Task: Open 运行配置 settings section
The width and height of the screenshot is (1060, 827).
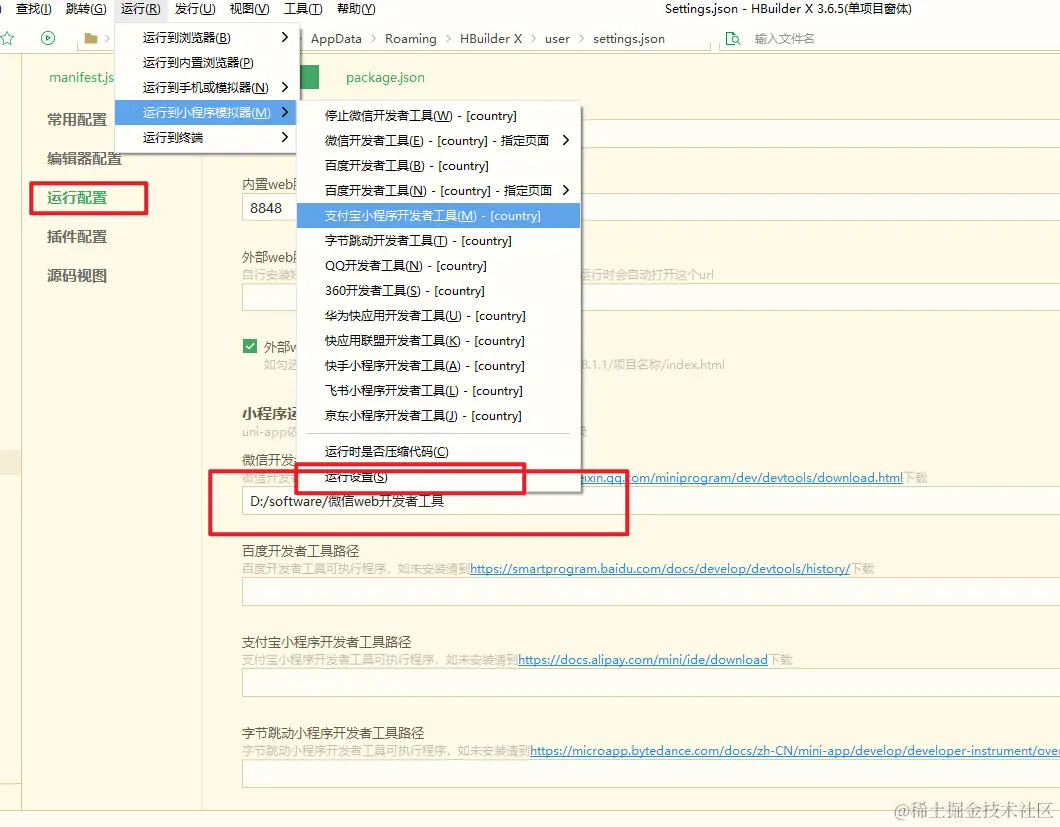Action: [77, 198]
